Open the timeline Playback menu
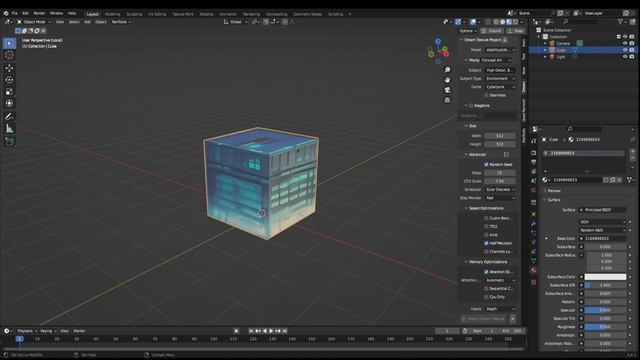 coord(27,331)
